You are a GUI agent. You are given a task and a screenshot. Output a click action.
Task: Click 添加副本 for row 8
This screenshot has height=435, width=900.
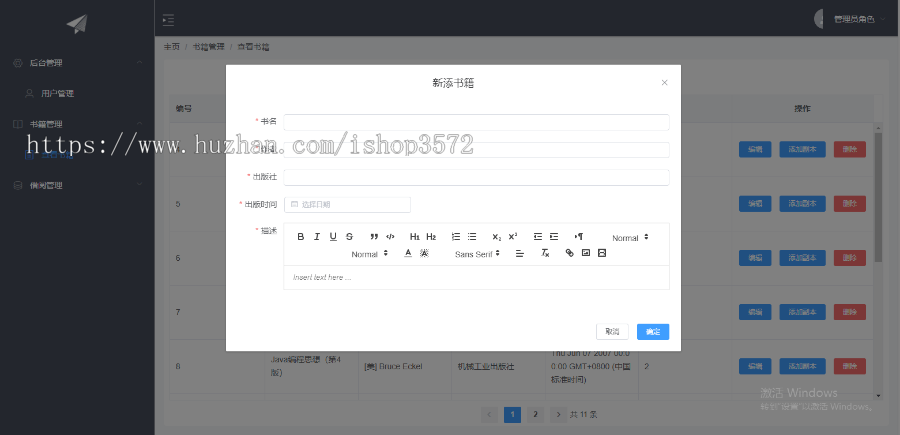coord(802,366)
